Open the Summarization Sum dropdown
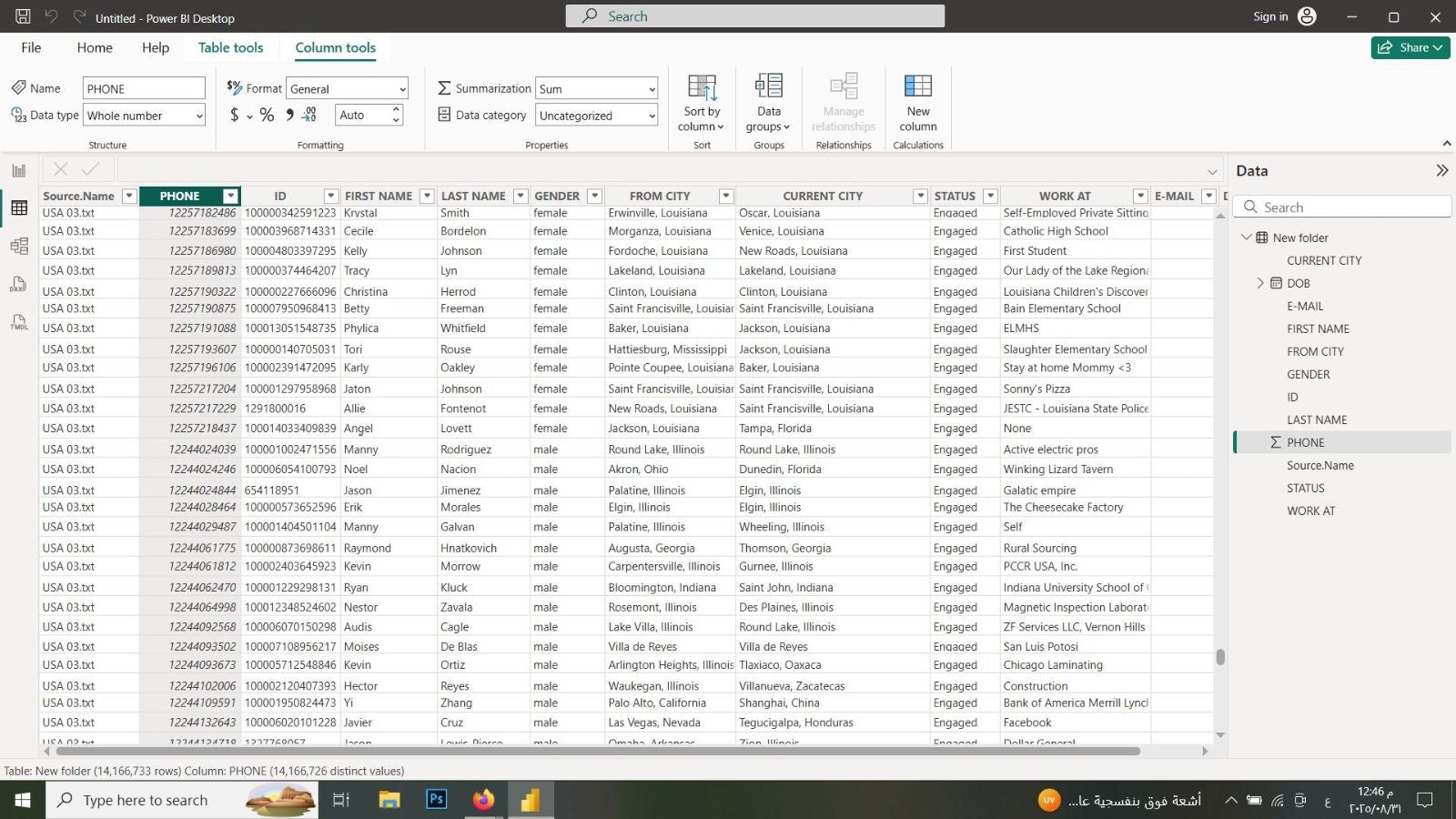1456x819 pixels. (x=597, y=88)
